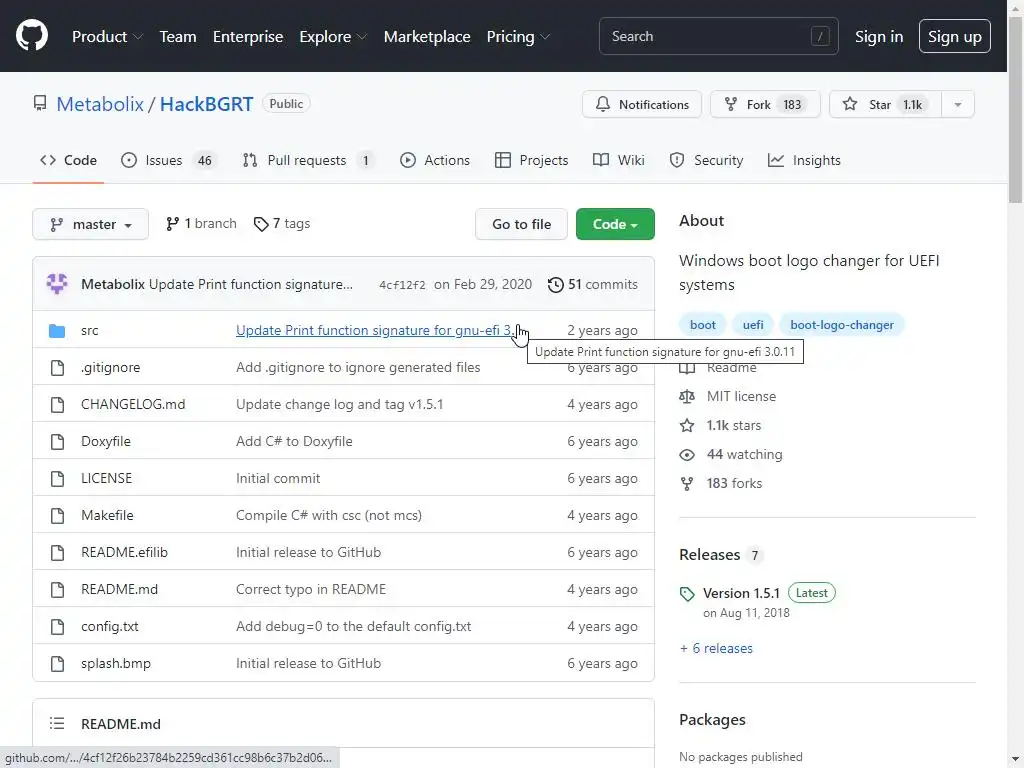Open the CHANGELOG.md file

click(x=133, y=404)
